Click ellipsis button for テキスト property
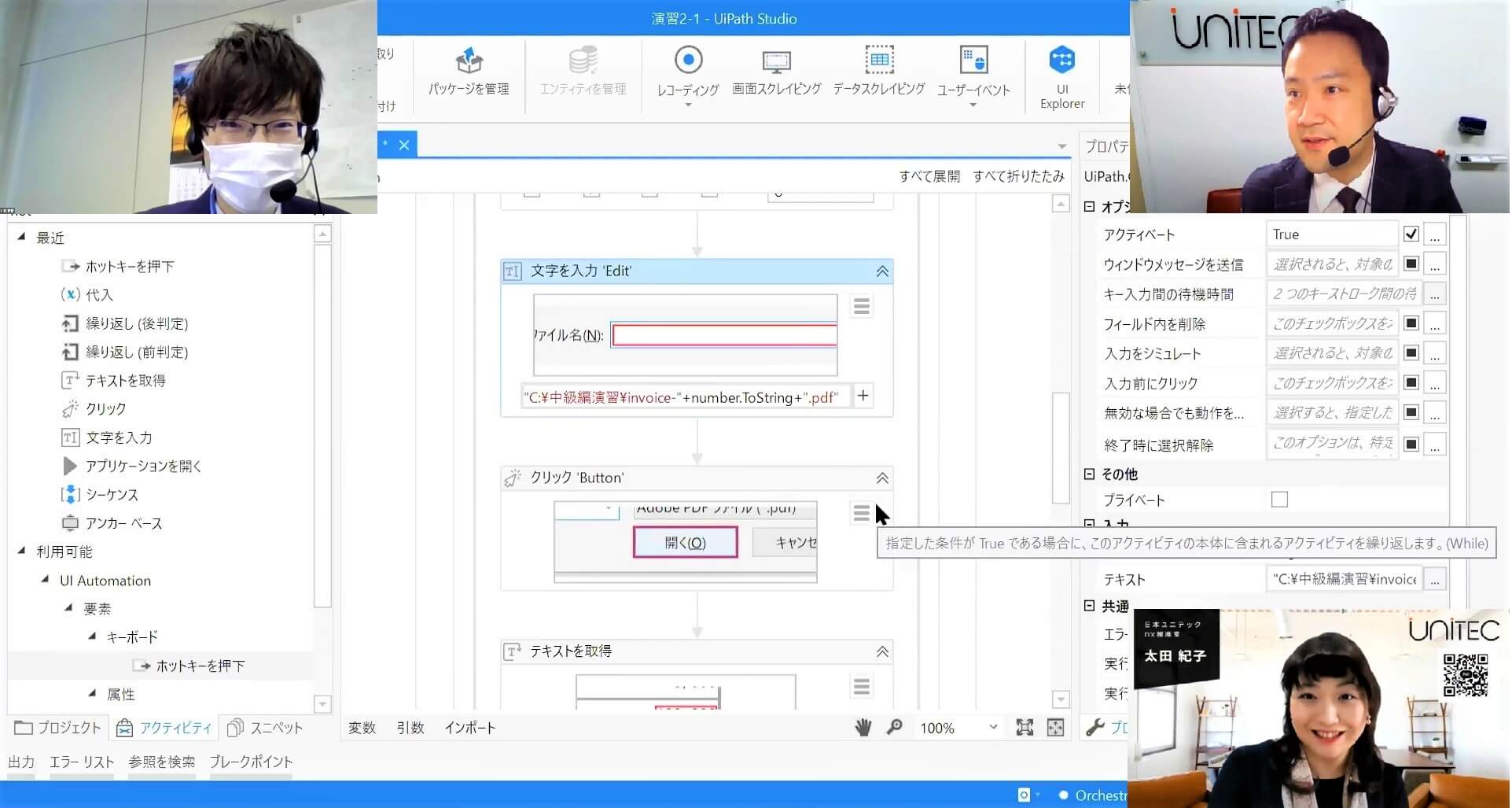 1435,580
